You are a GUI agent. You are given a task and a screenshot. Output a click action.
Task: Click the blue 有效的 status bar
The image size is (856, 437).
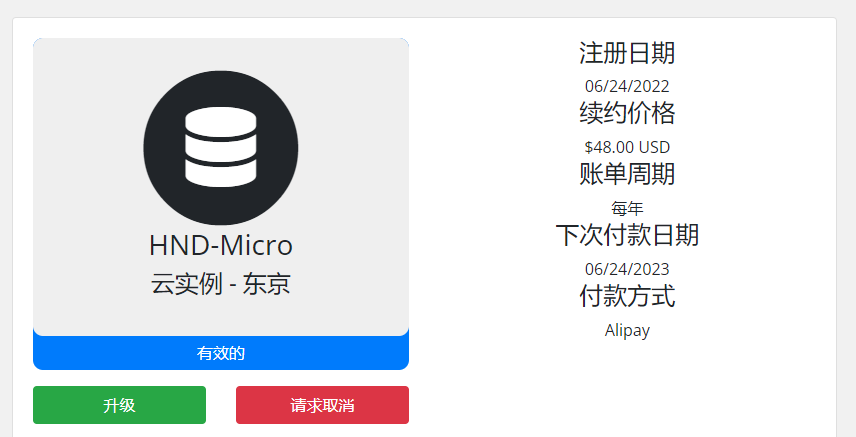(220, 353)
